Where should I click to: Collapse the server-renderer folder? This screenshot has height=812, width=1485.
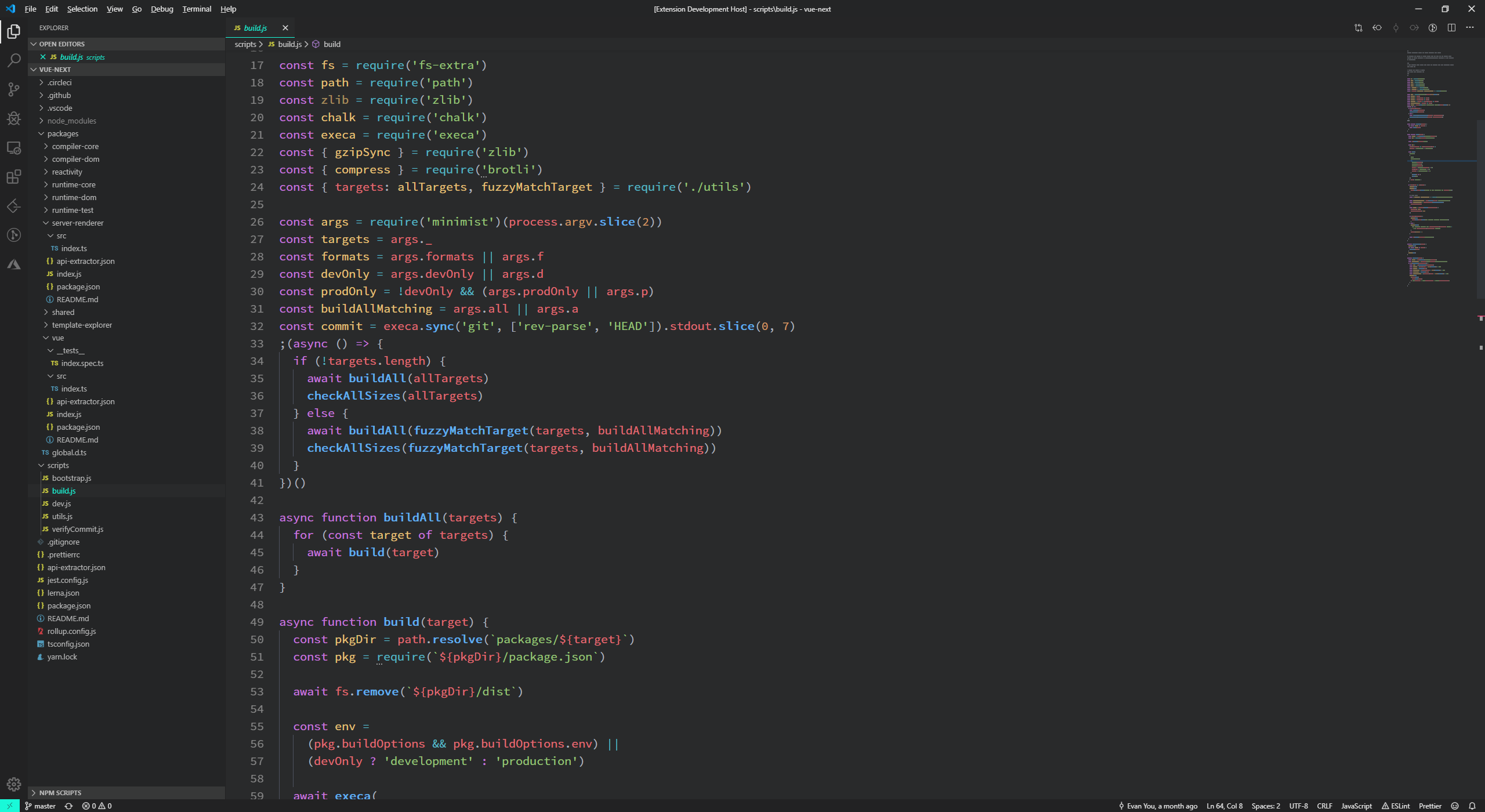click(77, 223)
